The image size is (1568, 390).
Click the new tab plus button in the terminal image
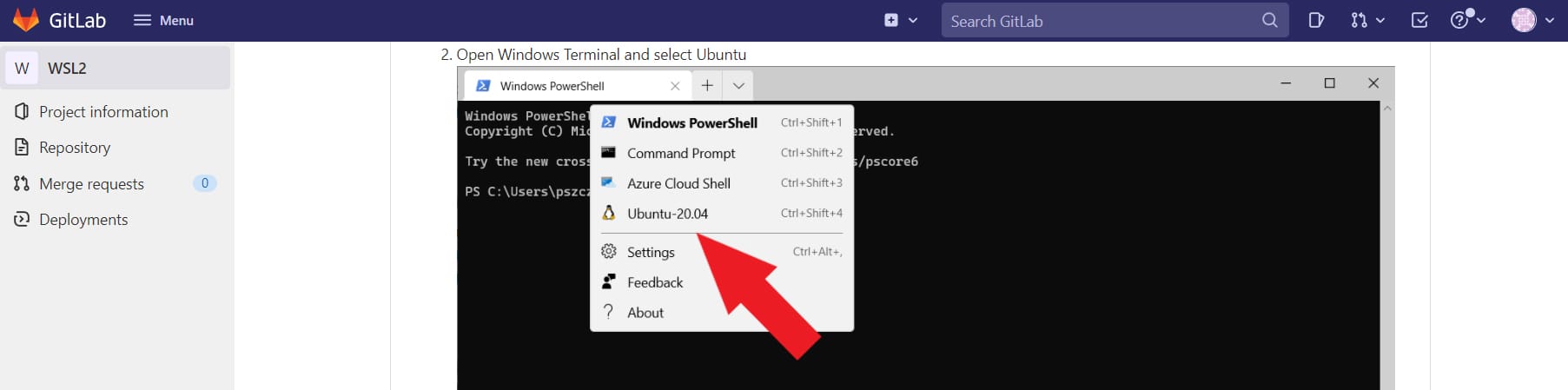[707, 85]
